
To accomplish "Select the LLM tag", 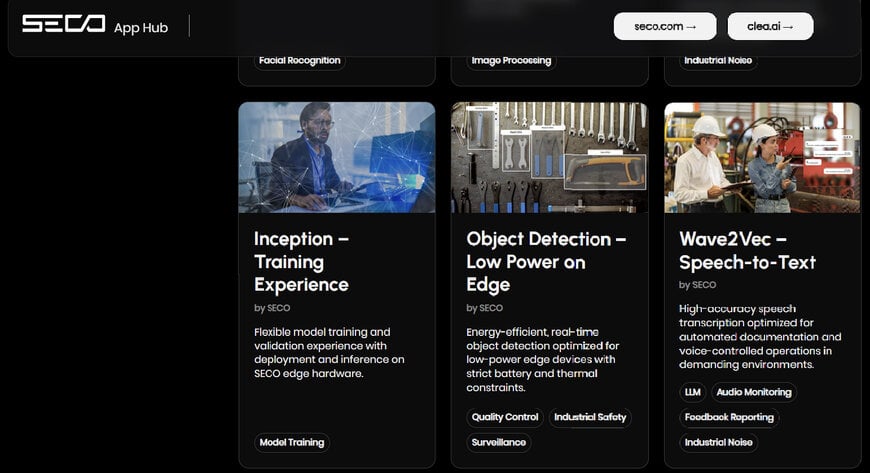I will [x=692, y=392].
